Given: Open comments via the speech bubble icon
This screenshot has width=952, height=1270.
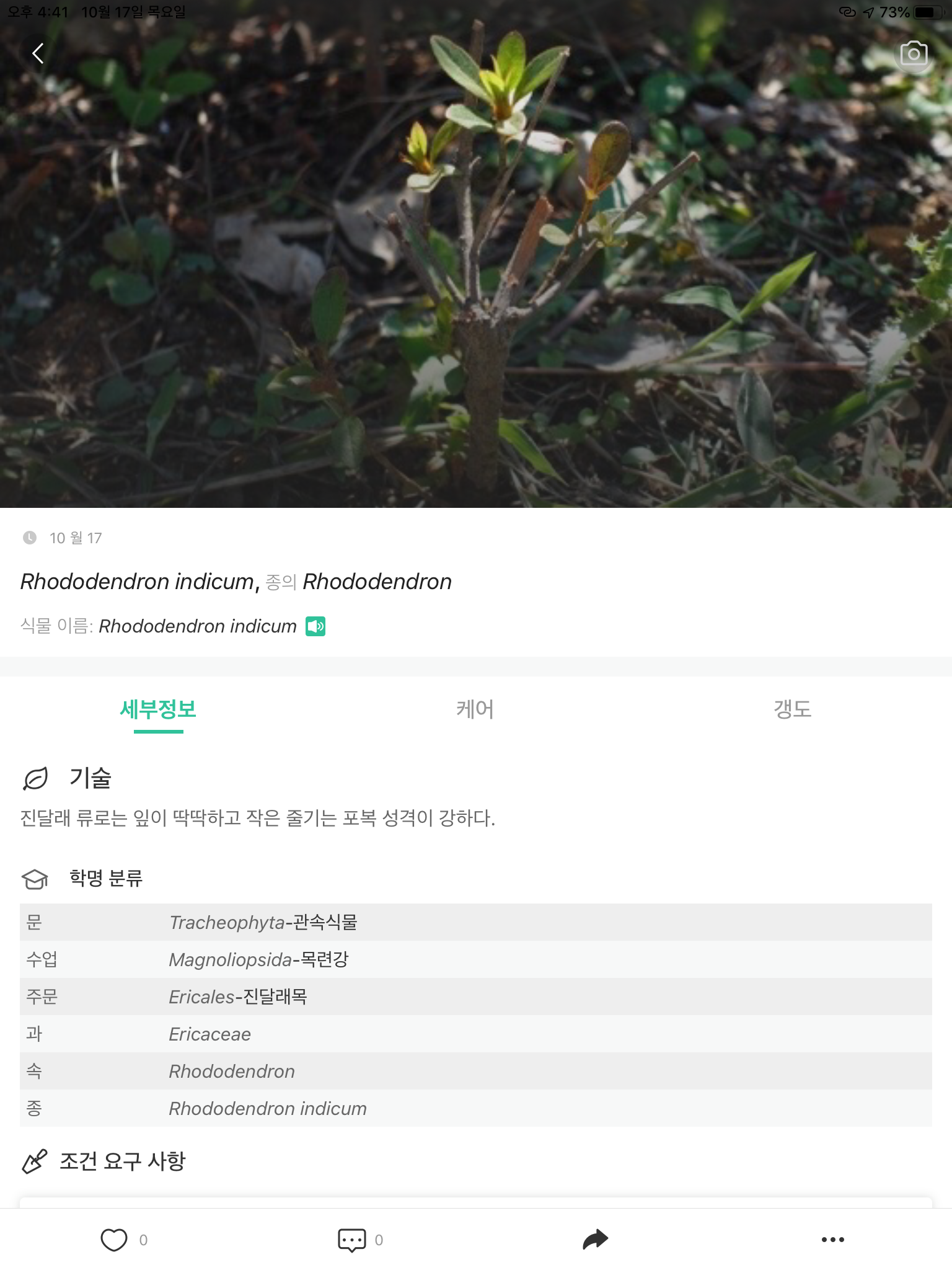Looking at the screenshot, I should (351, 1240).
